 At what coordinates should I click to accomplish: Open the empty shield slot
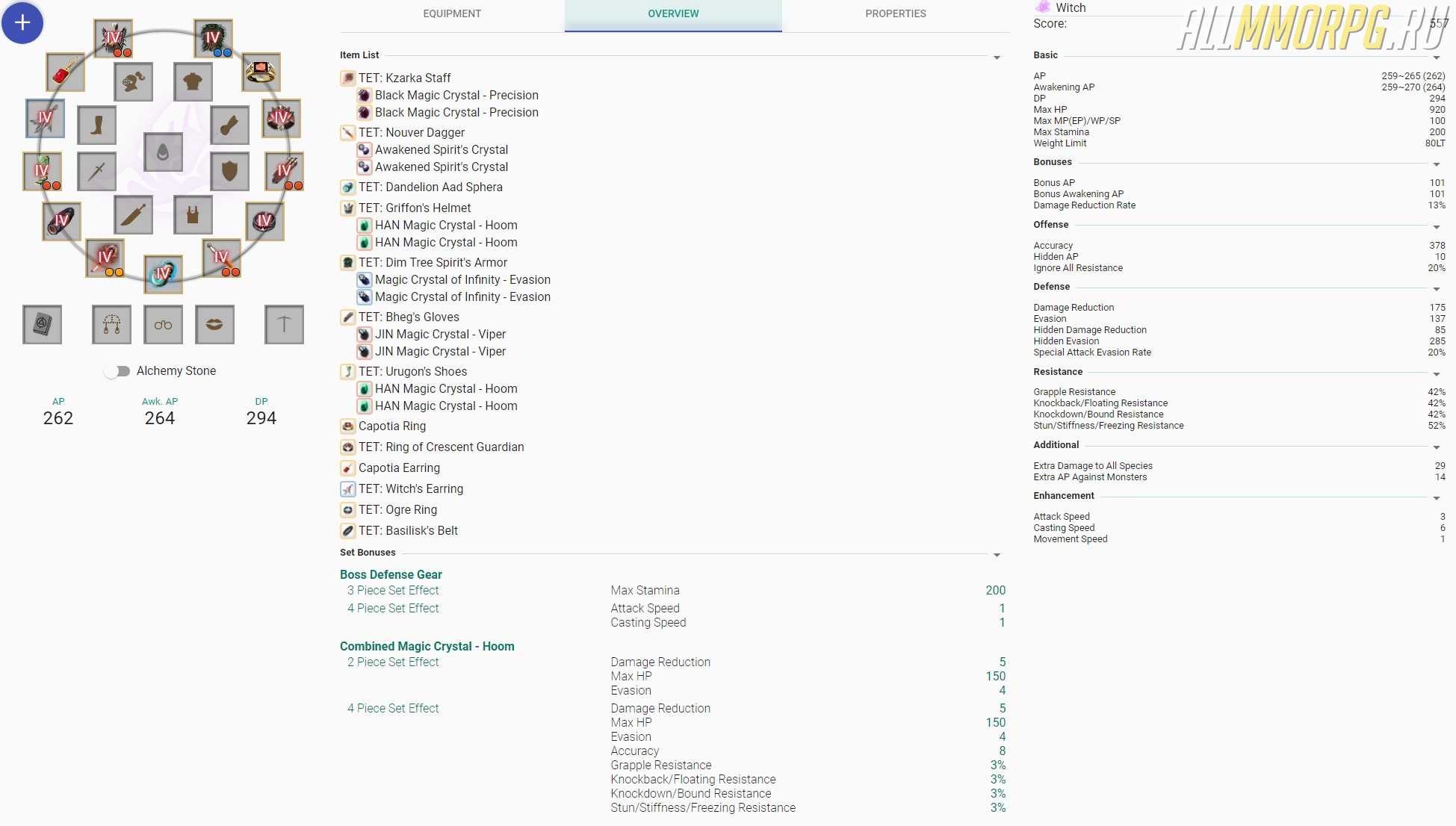click(x=229, y=171)
